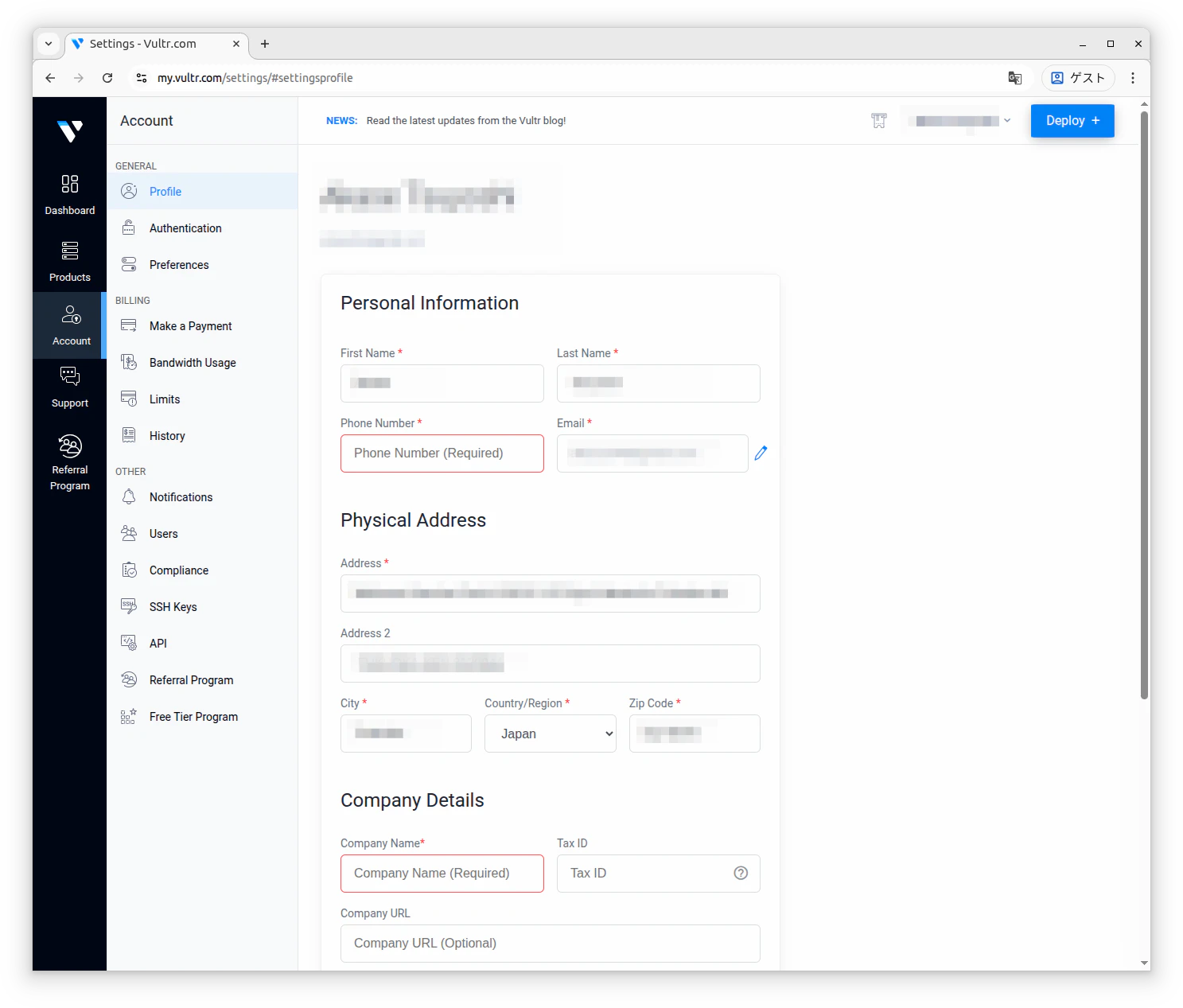Click the Tax ID help question icon
1183x1008 pixels.
741,873
